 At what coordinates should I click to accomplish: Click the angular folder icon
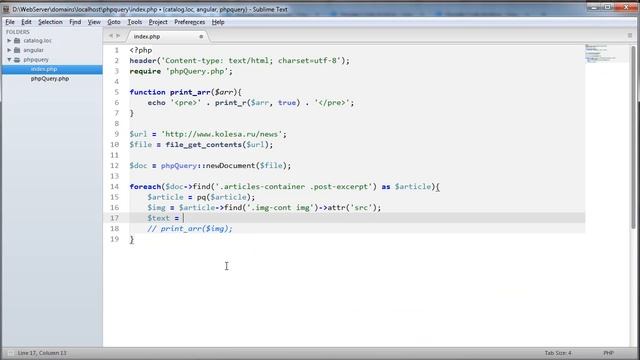[x=17, y=50]
